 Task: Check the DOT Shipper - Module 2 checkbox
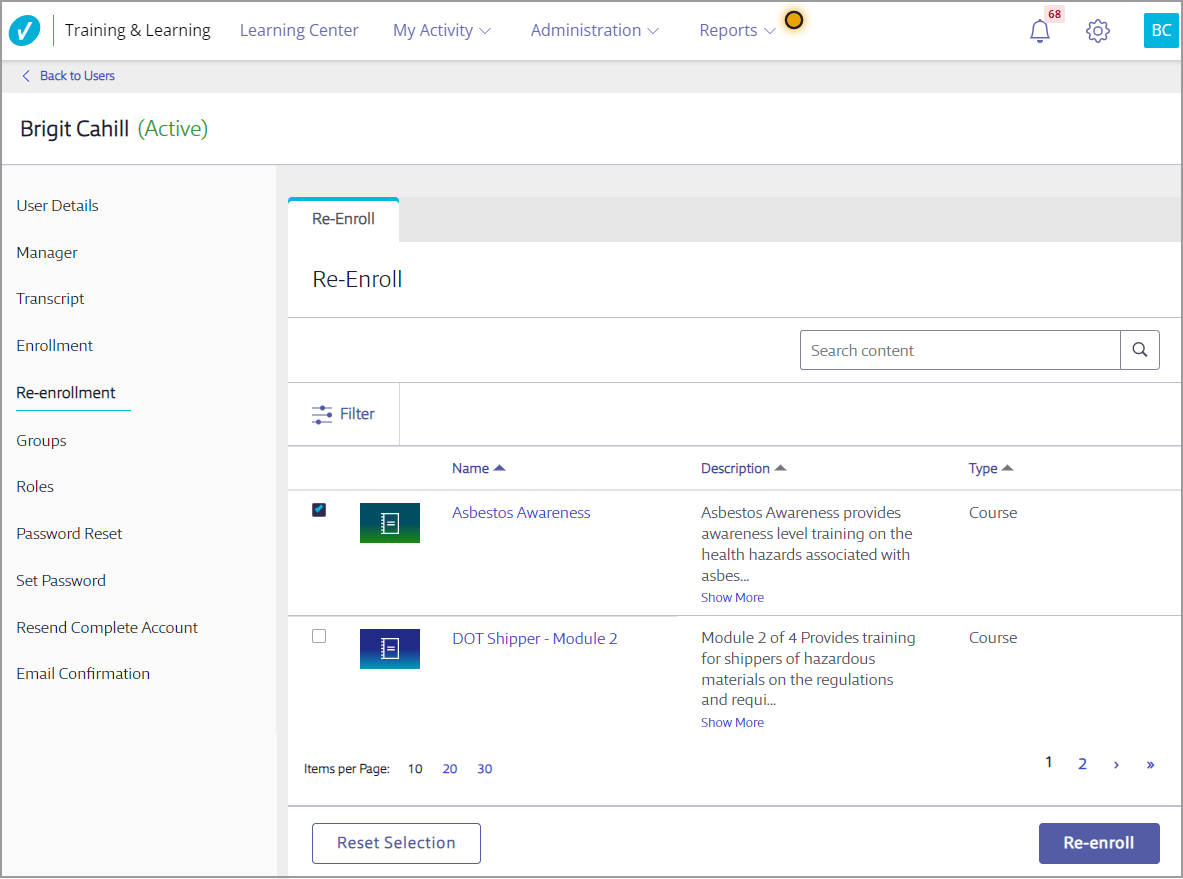pos(319,636)
